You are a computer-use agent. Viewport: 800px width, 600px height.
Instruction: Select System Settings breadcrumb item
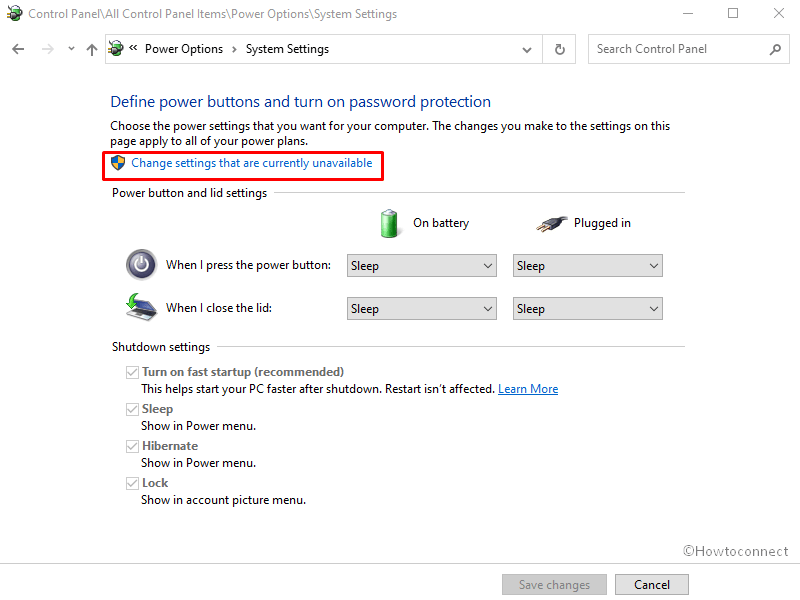pyautogui.click(x=287, y=49)
